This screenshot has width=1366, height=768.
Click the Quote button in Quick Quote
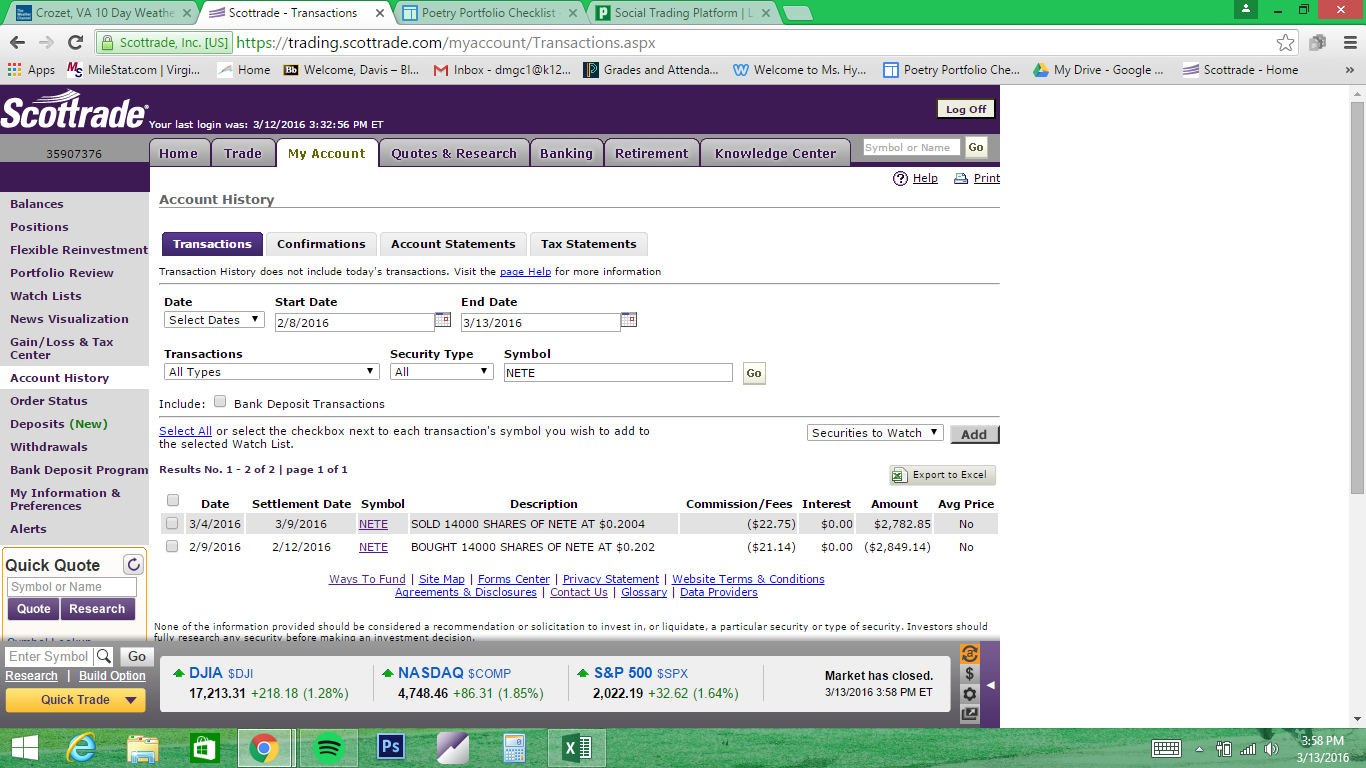click(34, 609)
